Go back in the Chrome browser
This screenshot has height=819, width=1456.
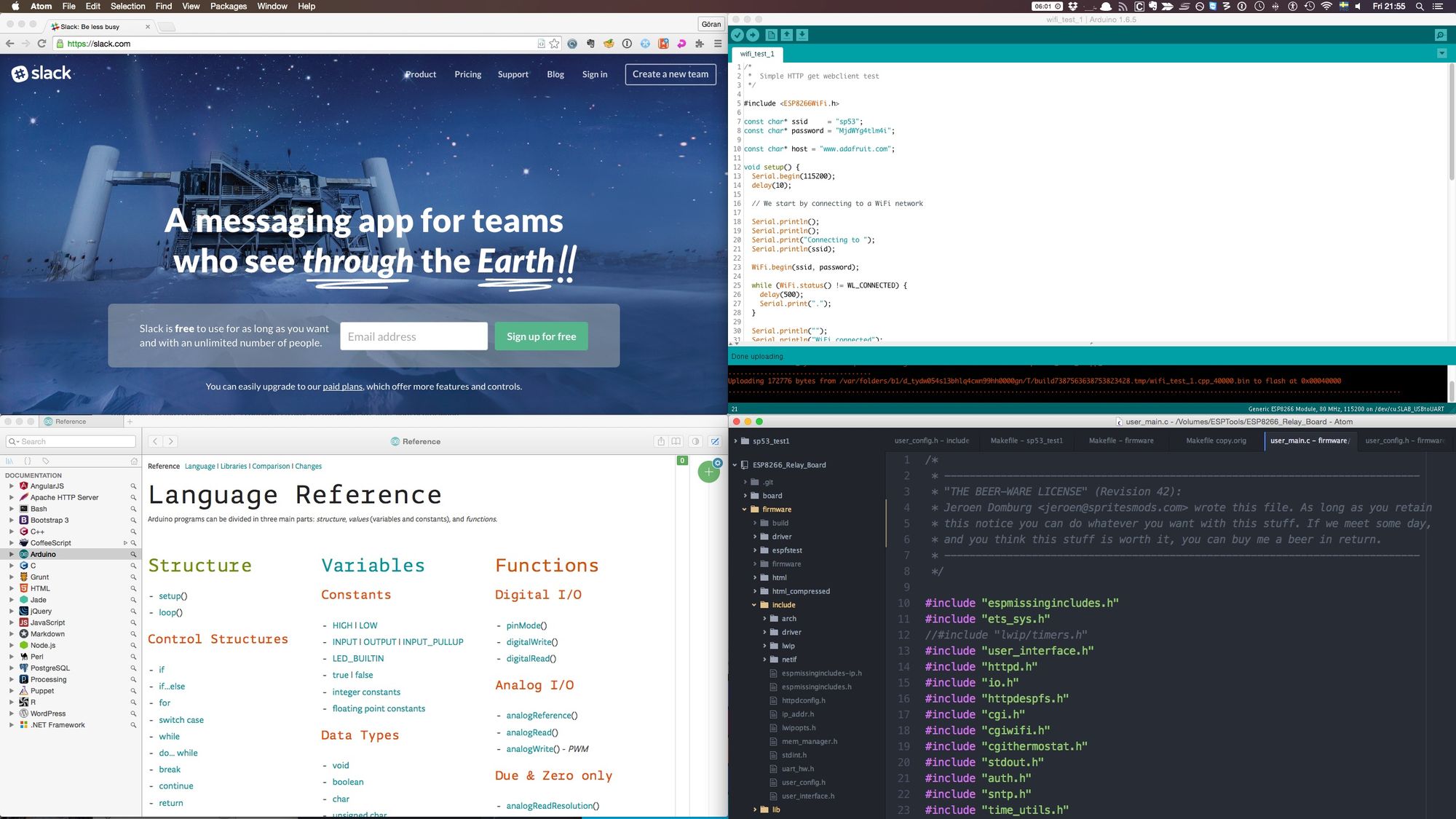pyautogui.click(x=9, y=44)
